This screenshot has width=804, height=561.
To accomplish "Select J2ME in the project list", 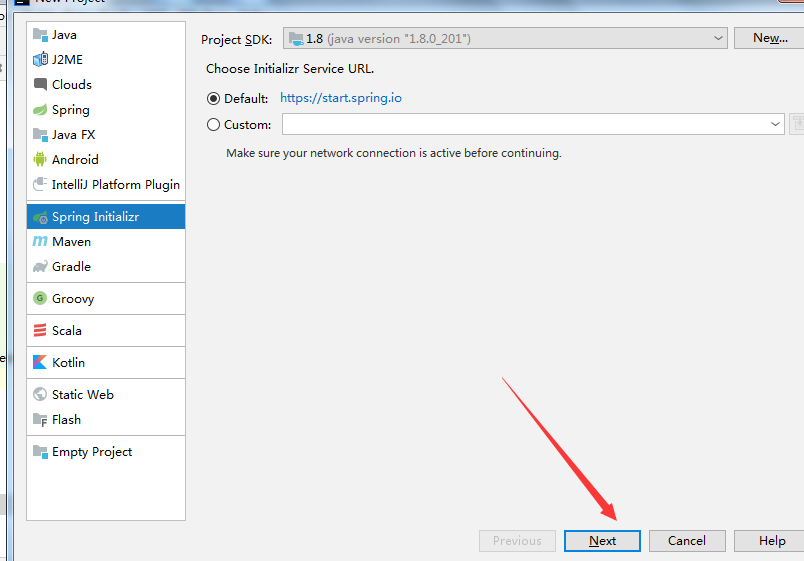I will [106, 59].
